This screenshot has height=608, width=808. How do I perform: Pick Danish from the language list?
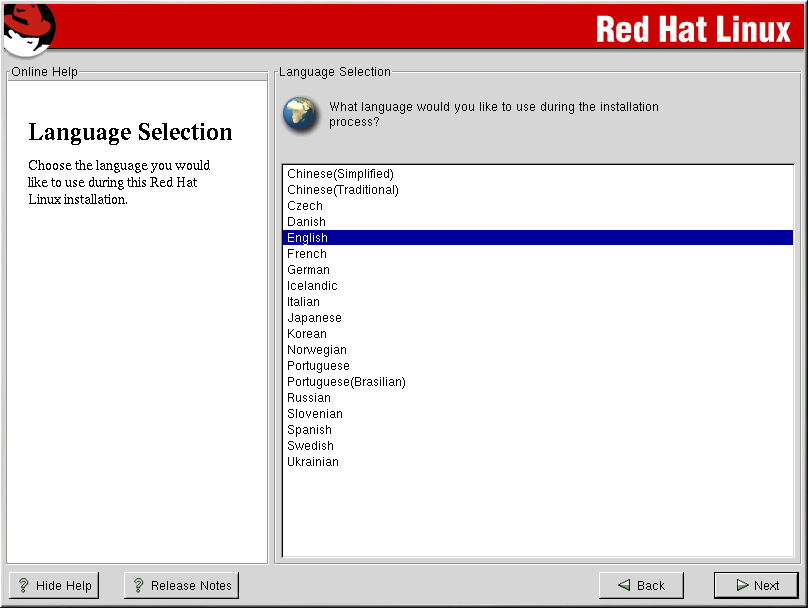click(306, 222)
